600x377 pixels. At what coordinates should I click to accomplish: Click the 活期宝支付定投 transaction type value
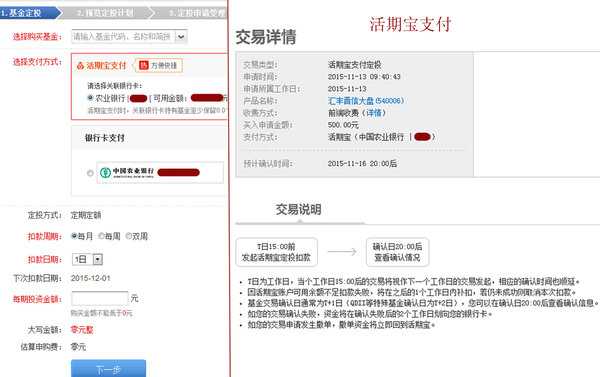[354, 65]
